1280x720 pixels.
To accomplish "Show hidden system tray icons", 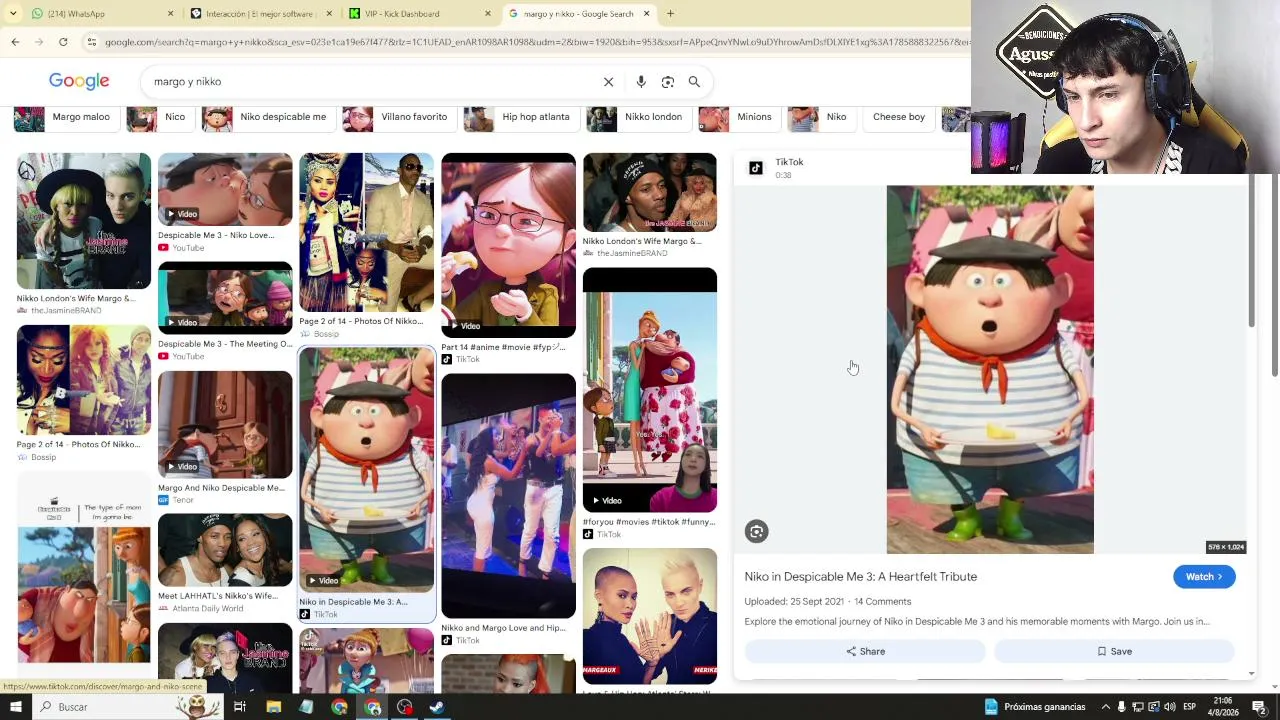I will tap(1105, 707).
